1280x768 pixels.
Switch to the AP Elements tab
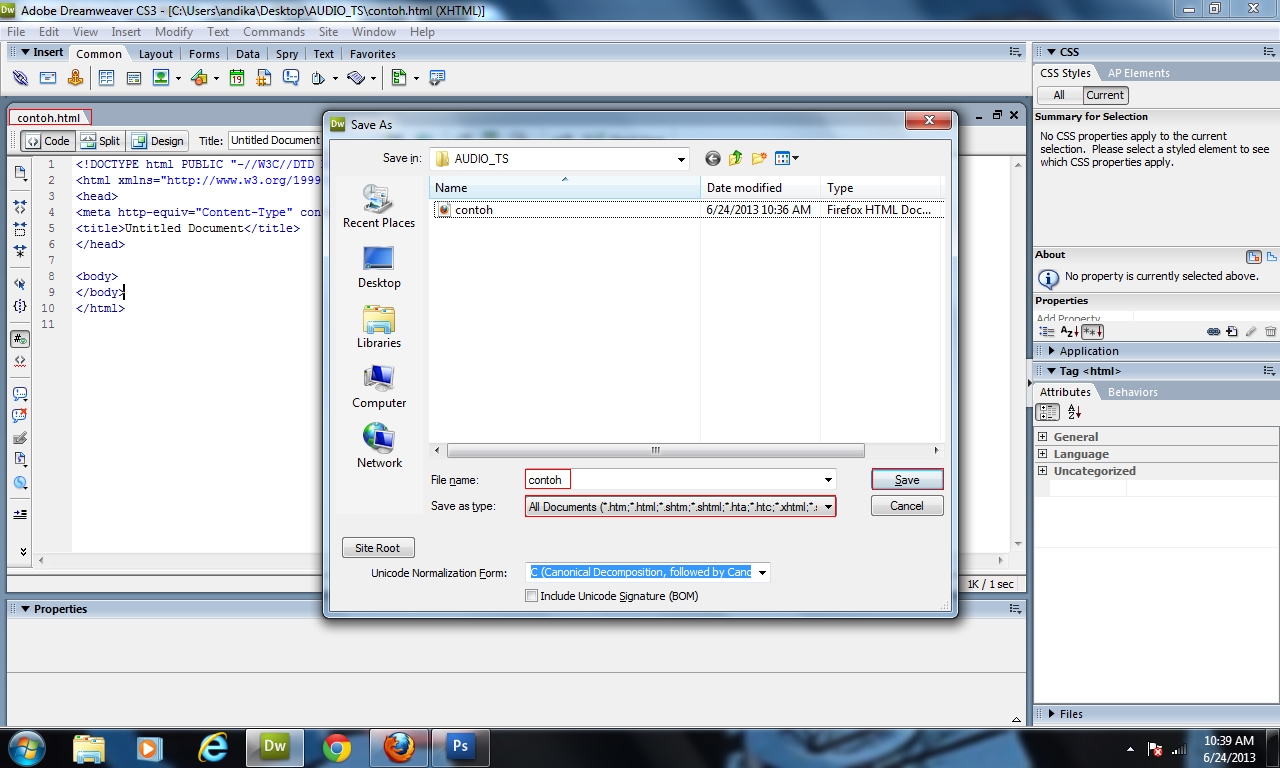1138,73
